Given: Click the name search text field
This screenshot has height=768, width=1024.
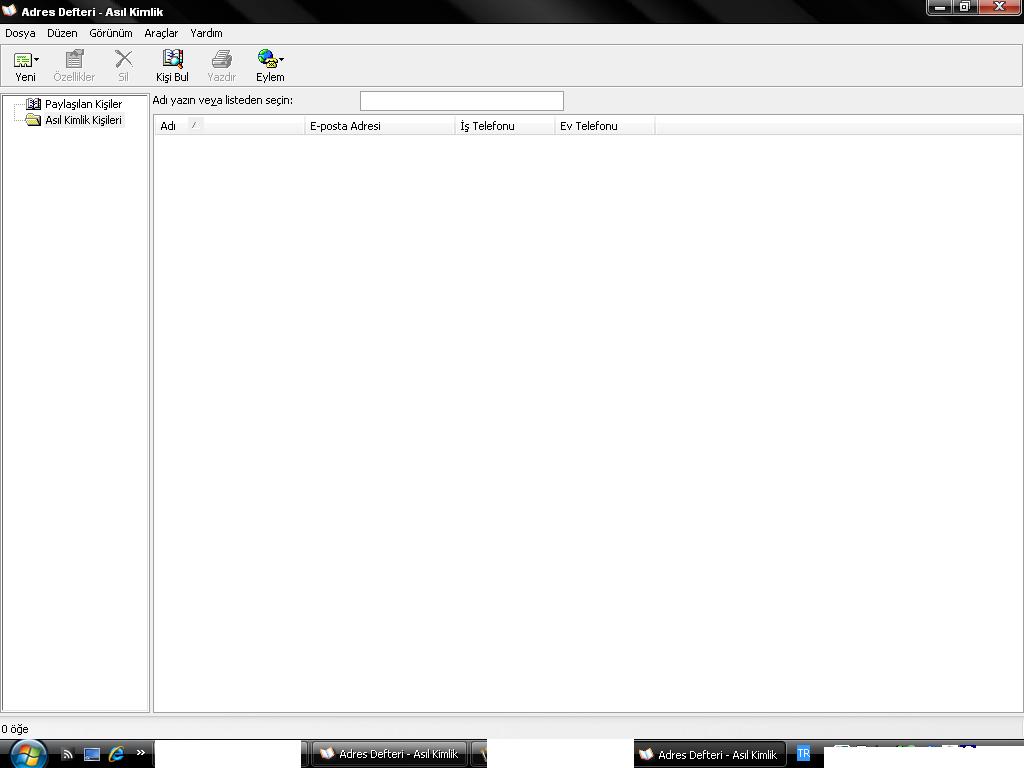Looking at the screenshot, I should [x=461, y=101].
